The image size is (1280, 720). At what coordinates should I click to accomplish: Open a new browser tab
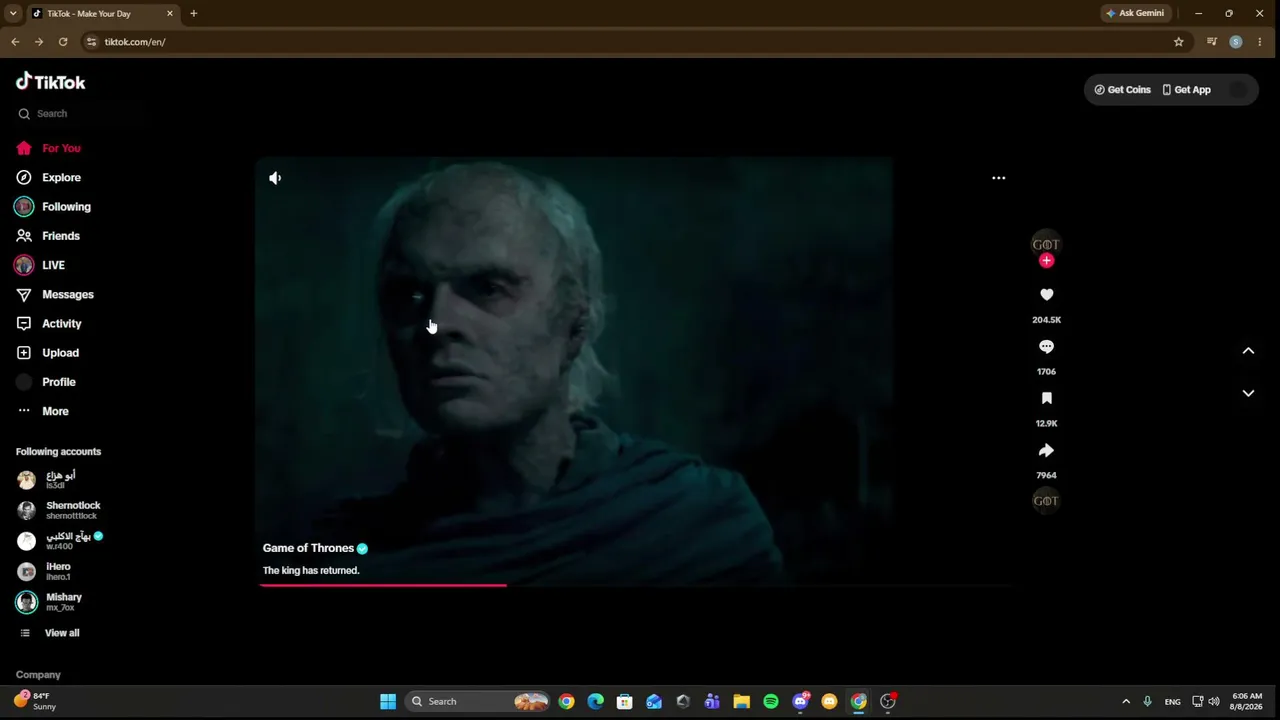(x=193, y=14)
